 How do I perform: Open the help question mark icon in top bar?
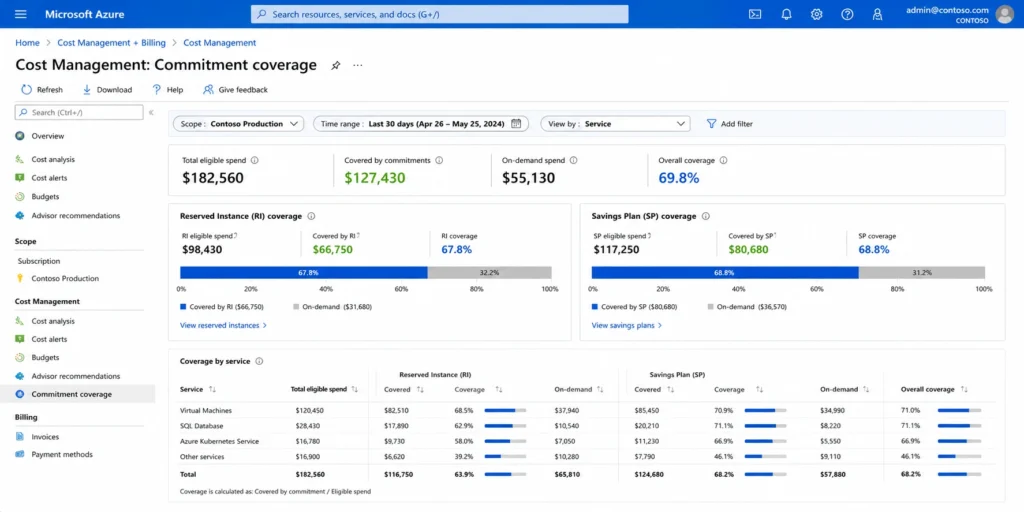point(847,14)
